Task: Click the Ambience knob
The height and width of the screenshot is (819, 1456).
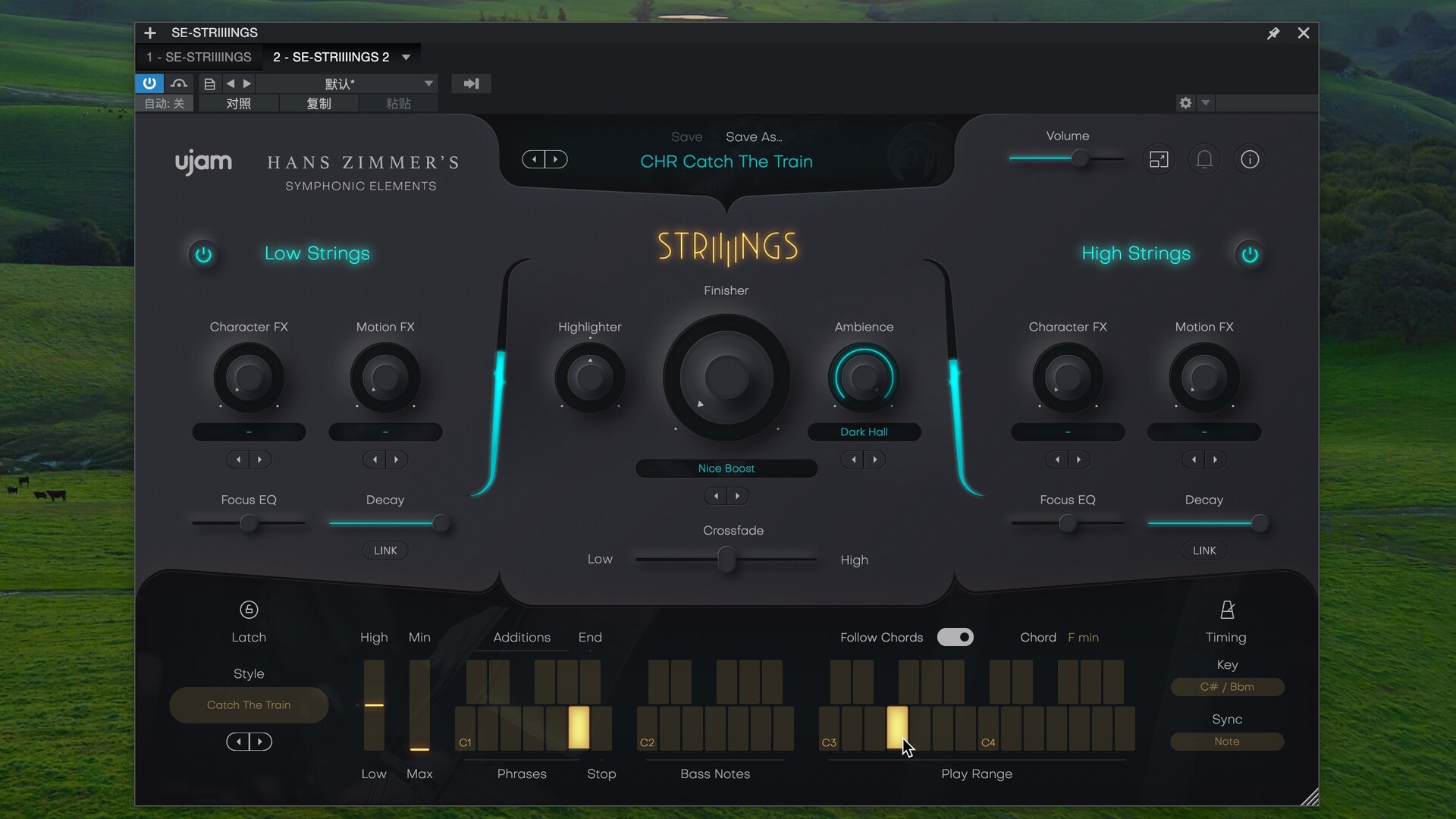Action: 864,377
